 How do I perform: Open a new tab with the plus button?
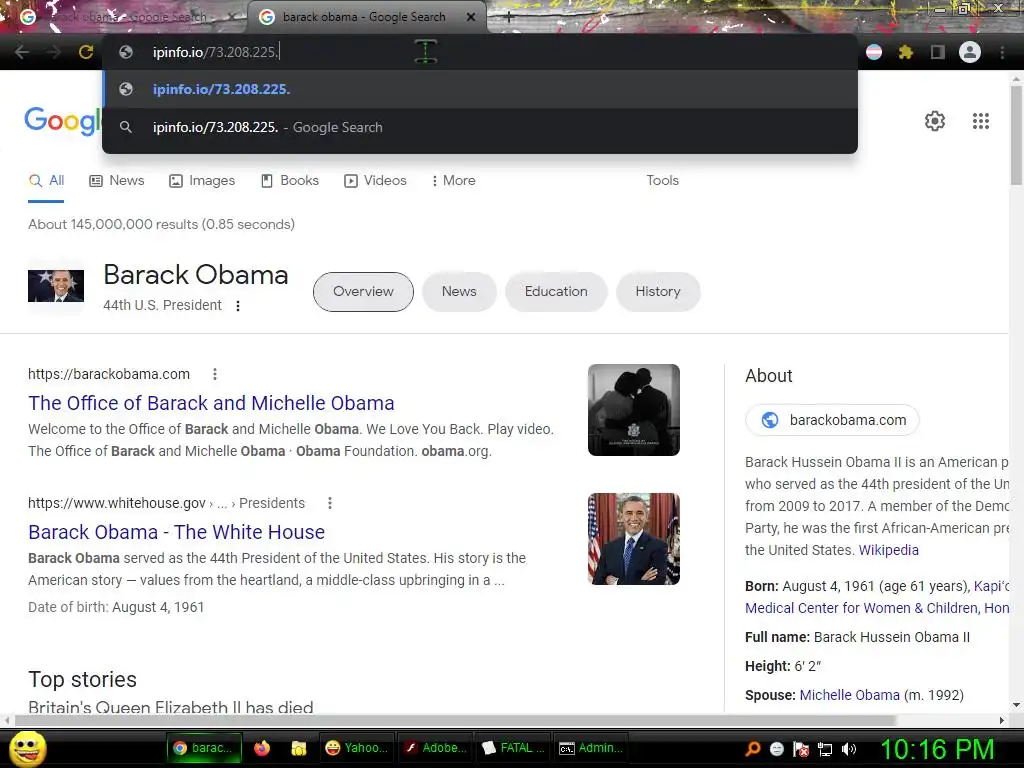click(x=509, y=18)
